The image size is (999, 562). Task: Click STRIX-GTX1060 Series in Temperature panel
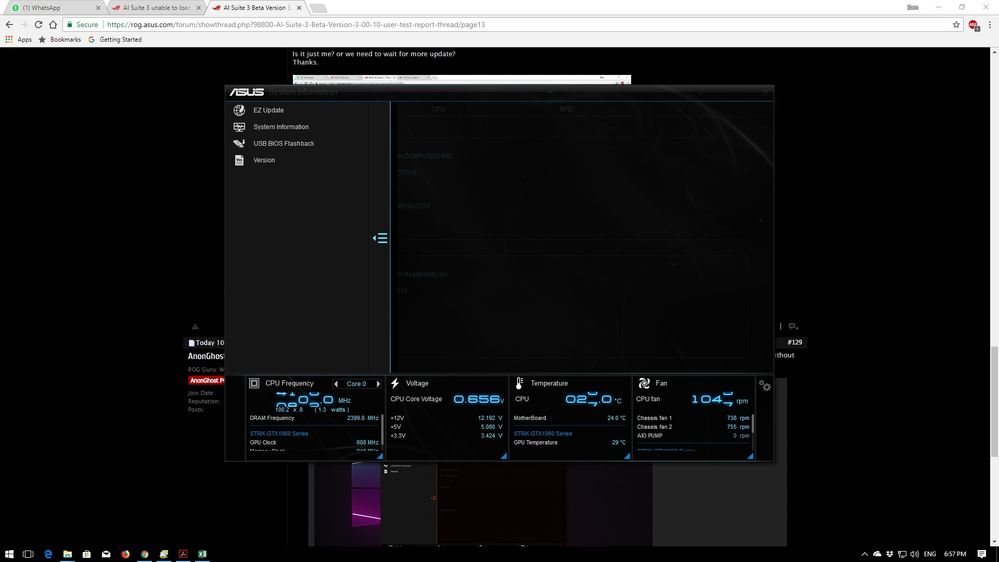[x=543, y=433]
